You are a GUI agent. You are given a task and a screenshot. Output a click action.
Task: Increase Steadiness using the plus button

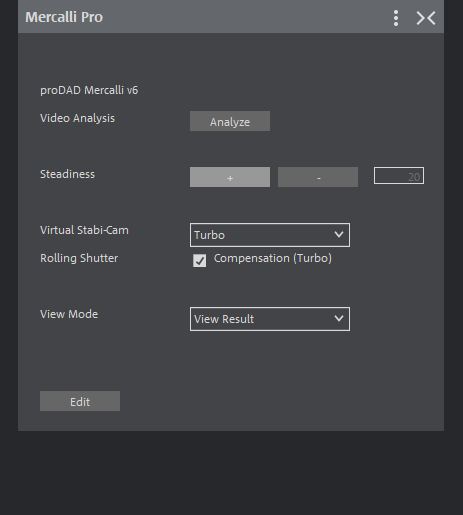pos(230,177)
